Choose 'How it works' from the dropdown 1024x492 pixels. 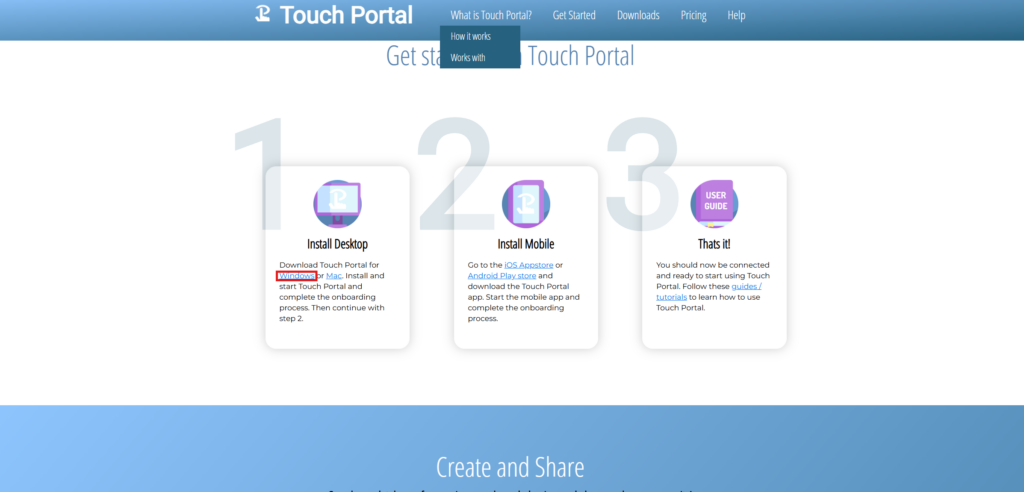point(471,37)
